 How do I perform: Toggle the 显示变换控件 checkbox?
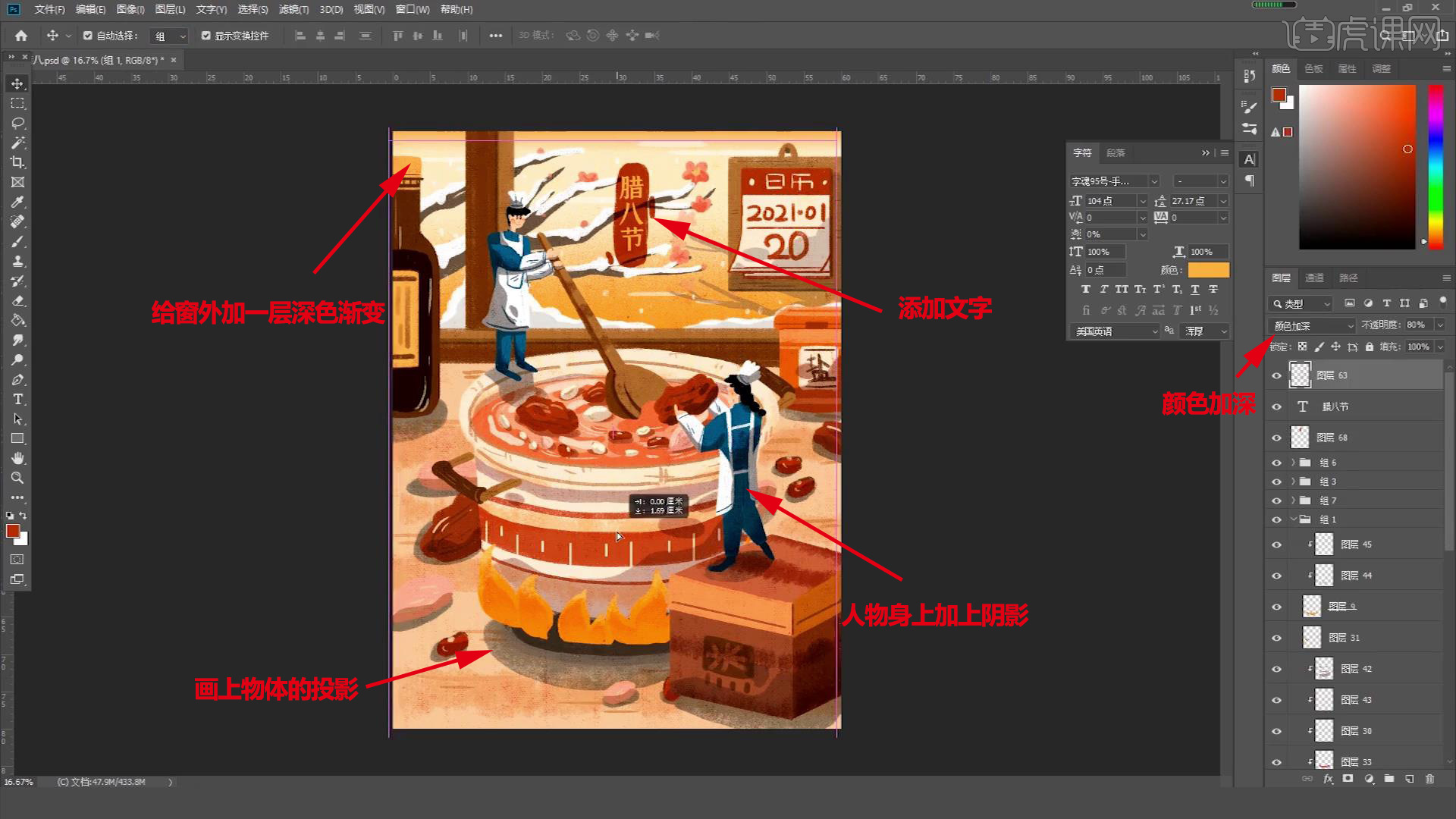click(x=204, y=35)
